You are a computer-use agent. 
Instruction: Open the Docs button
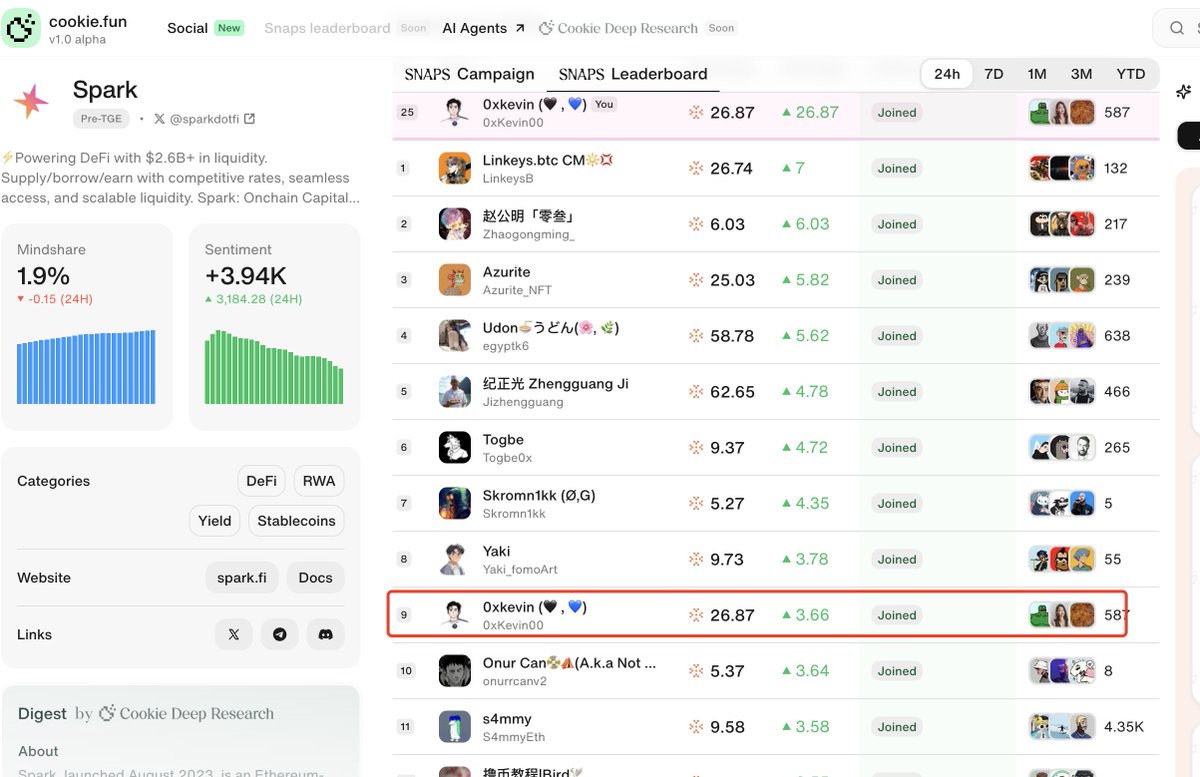(315, 578)
